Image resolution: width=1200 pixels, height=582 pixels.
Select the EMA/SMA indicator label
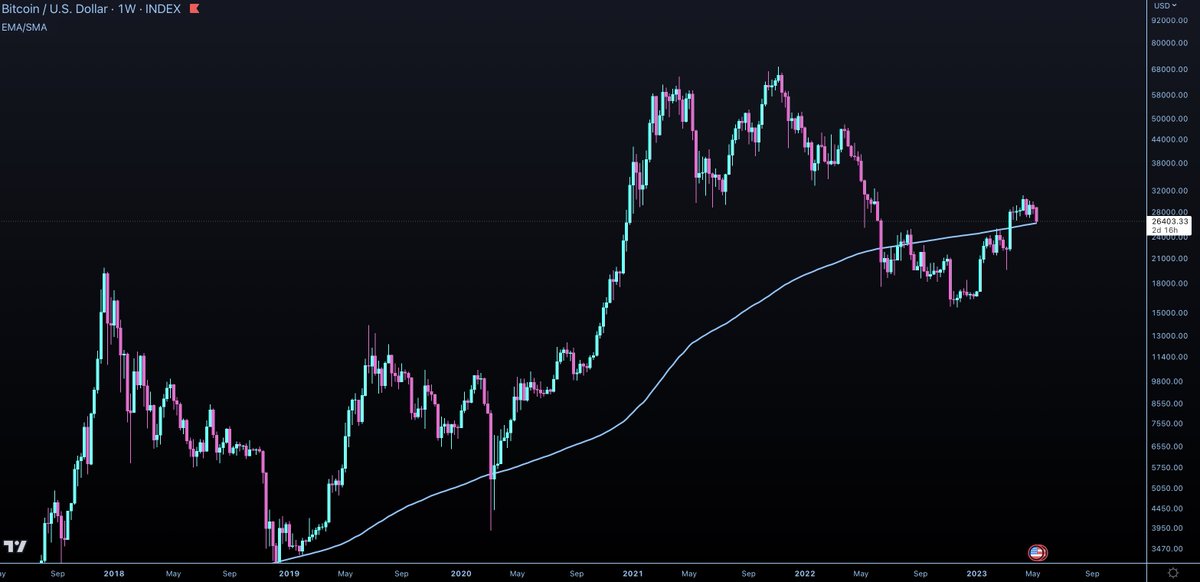[x=23, y=27]
